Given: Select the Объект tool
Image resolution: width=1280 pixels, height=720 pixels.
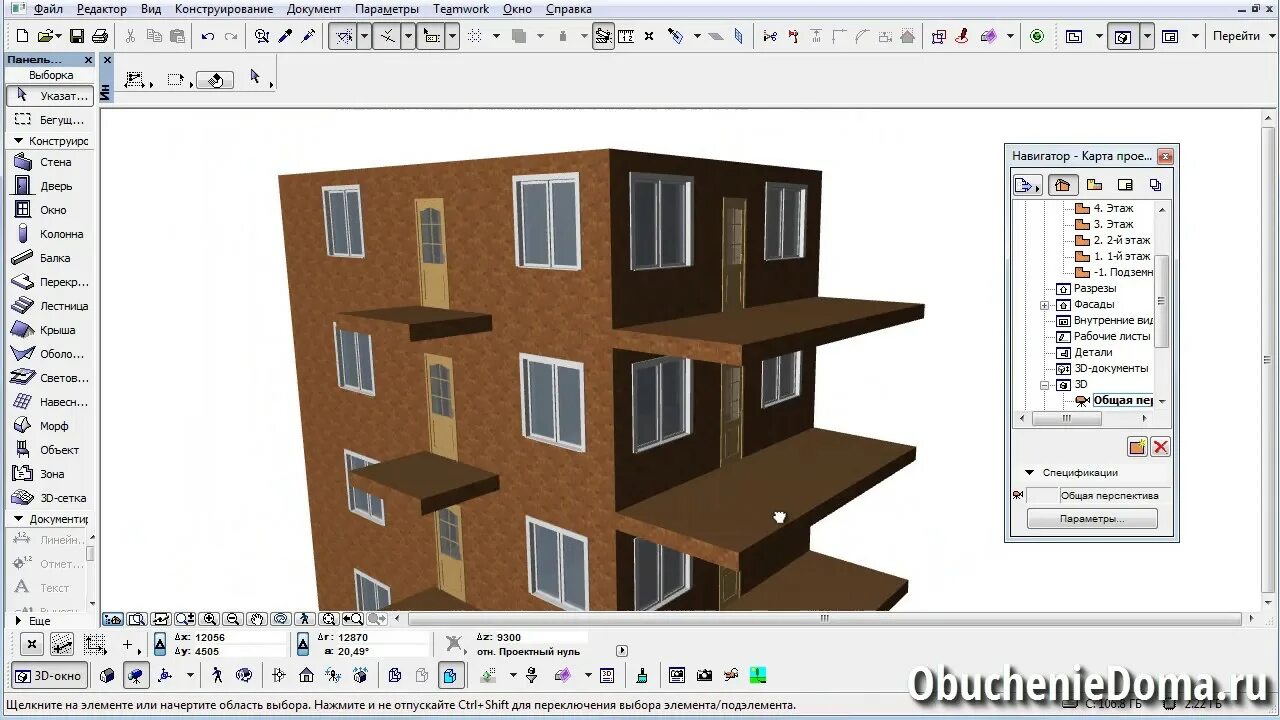Looking at the screenshot, I should [x=49, y=450].
